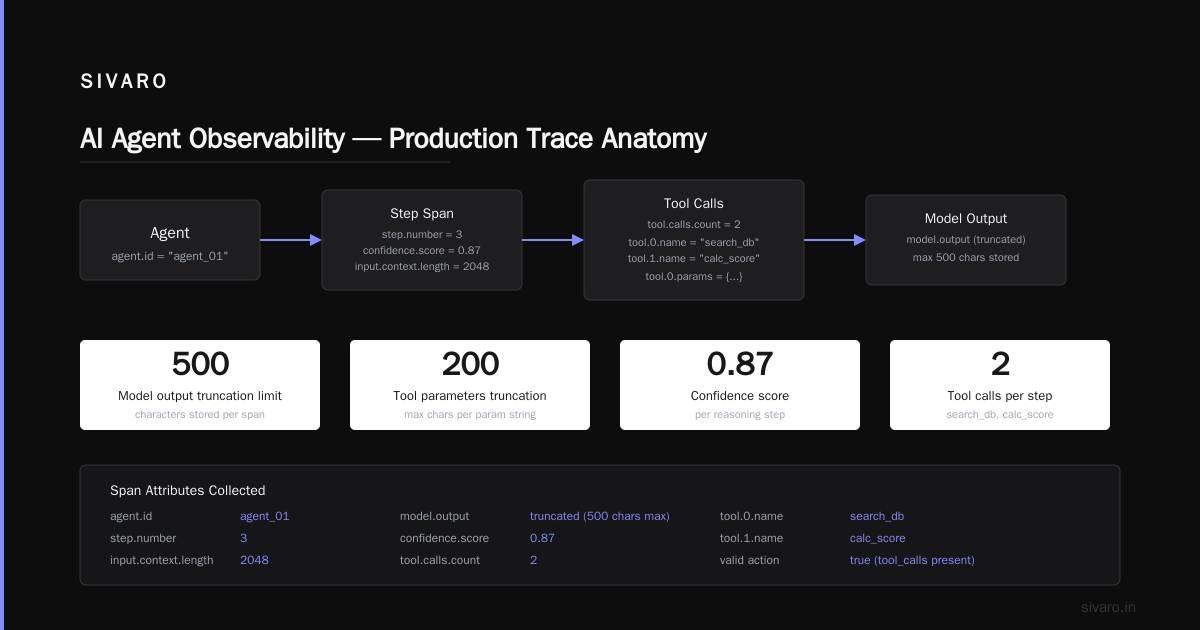Click 'Span Attributes Collected' heading
The width and height of the screenshot is (1200, 630).
[188, 490]
